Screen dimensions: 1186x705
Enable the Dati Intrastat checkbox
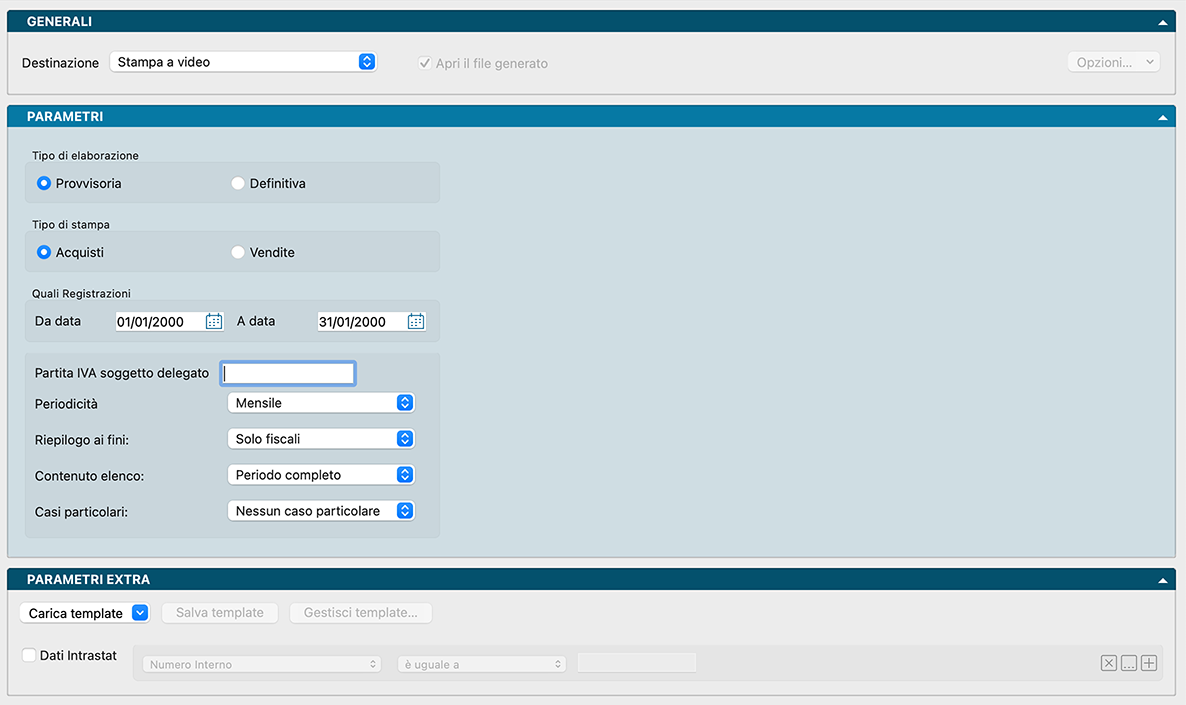29,656
